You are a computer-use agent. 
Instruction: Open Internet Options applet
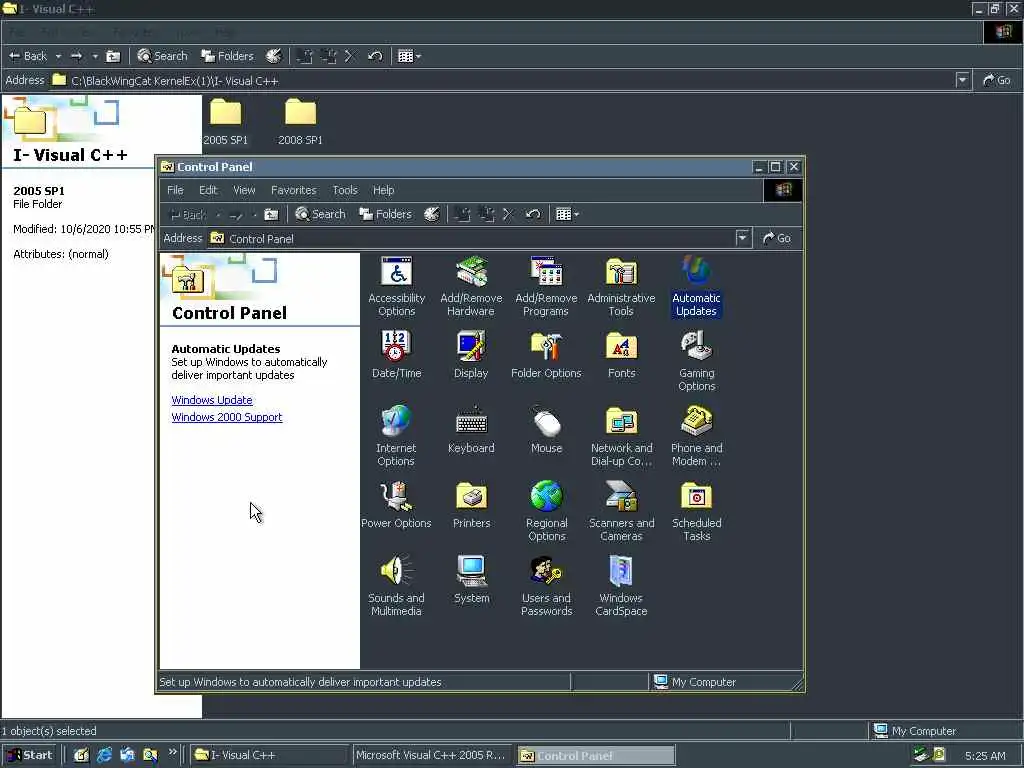[x=396, y=436]
